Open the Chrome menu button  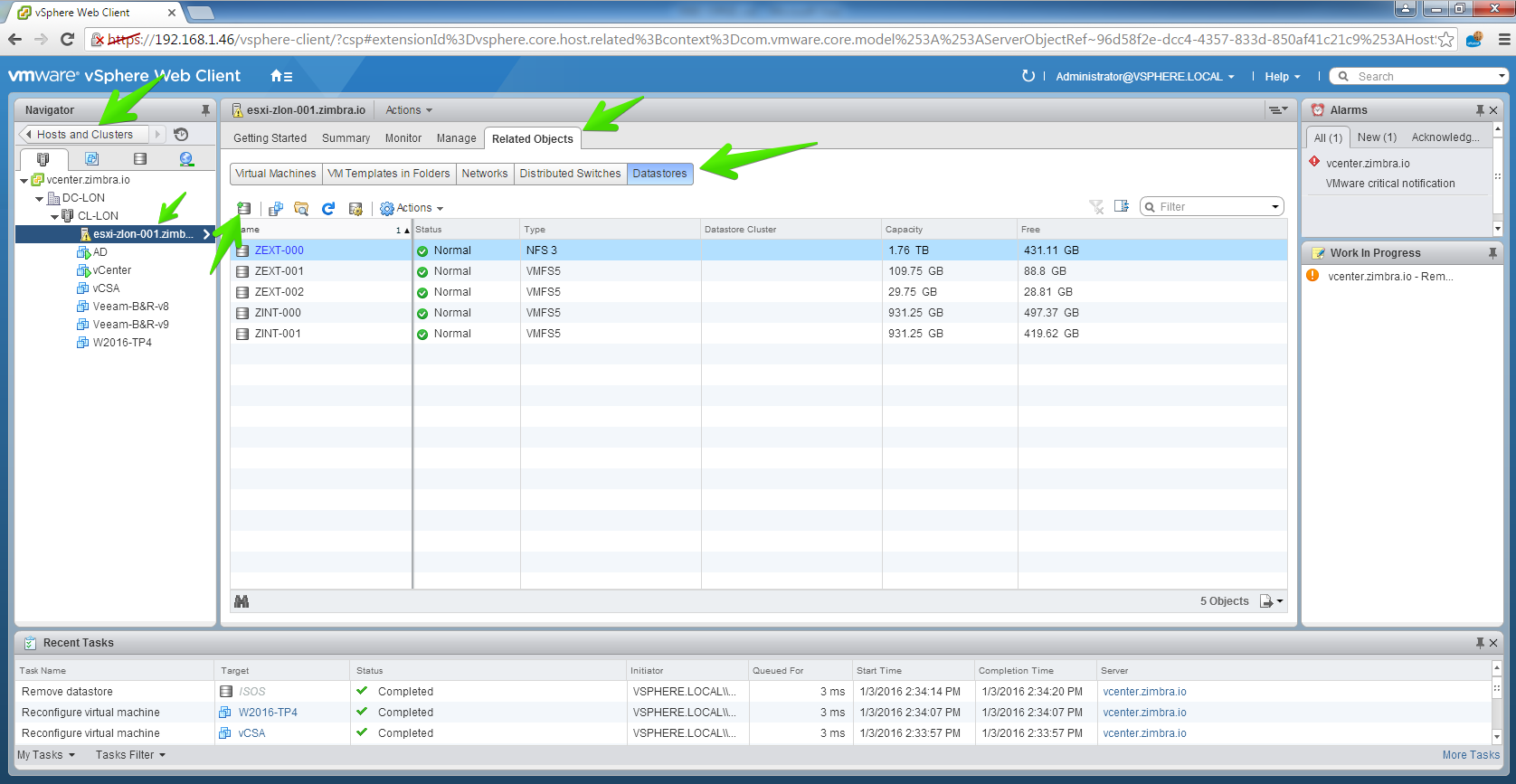[1504, 39]
